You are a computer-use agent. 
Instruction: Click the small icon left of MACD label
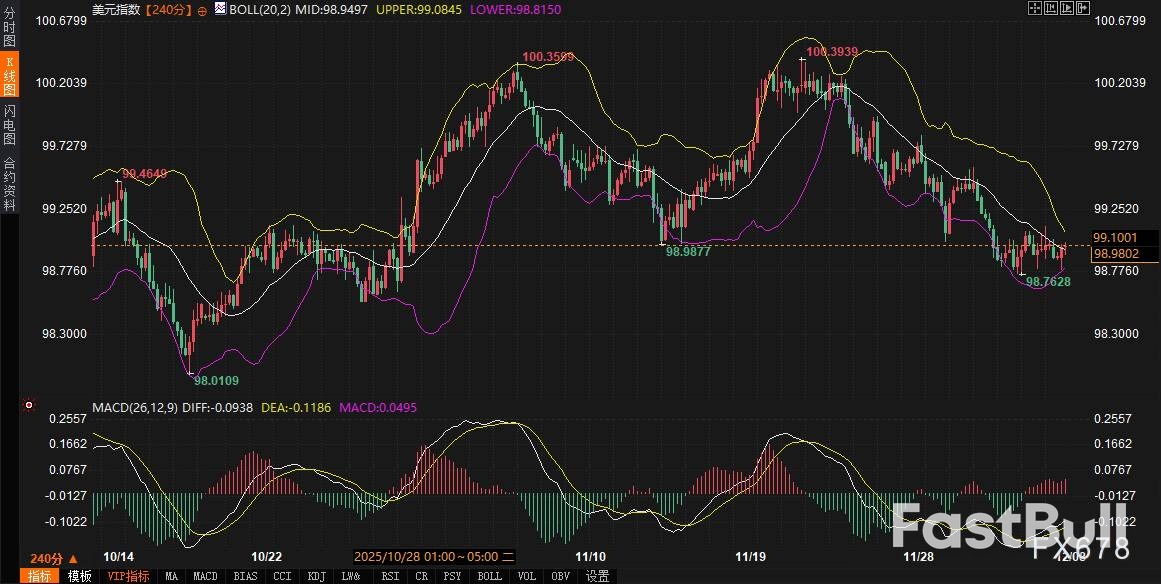[27, 408]
